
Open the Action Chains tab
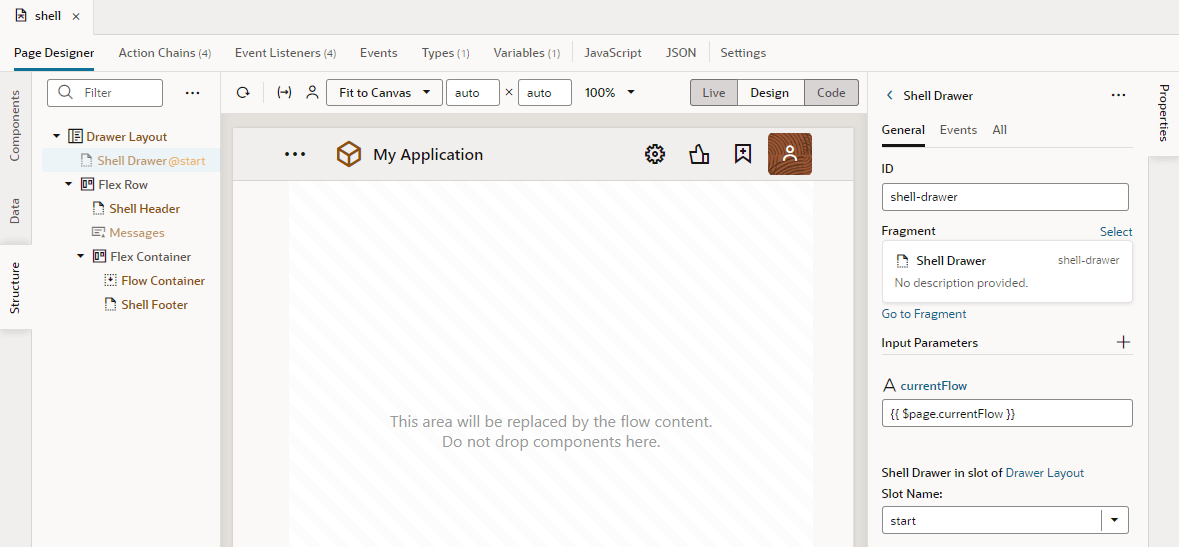[x=165, y=53]
